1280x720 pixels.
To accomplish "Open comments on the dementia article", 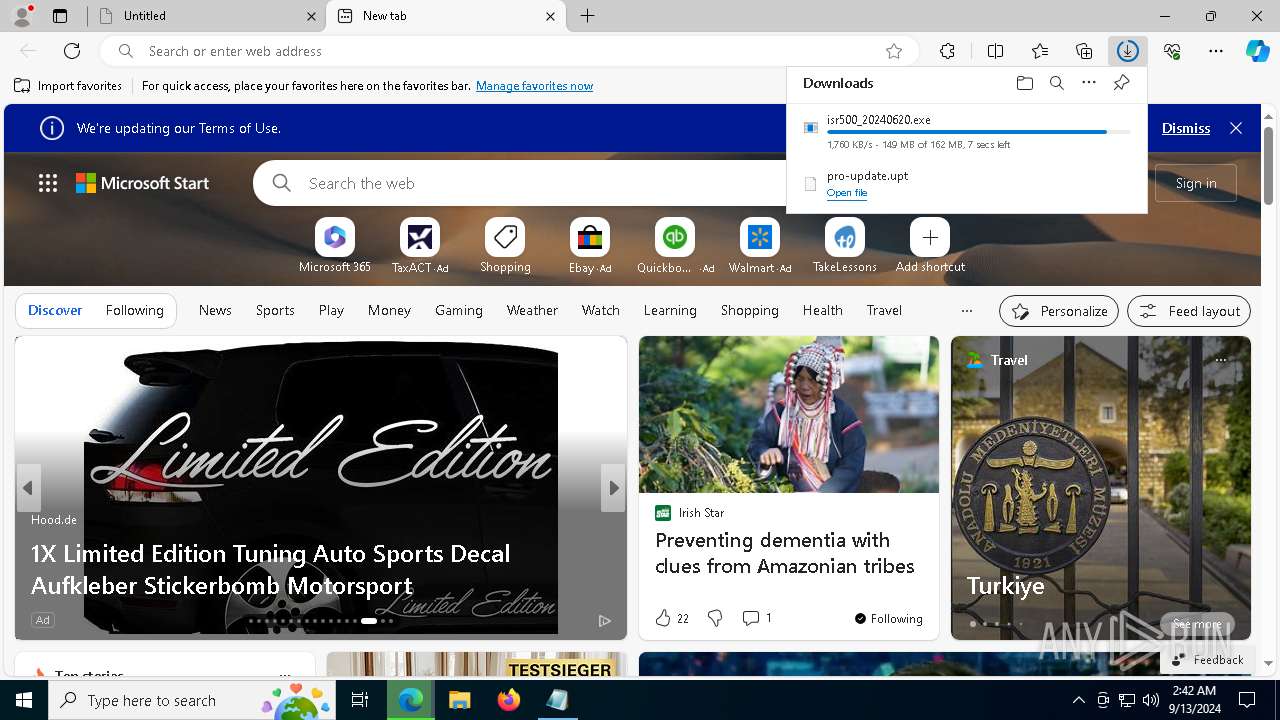I will pos(756,618).
